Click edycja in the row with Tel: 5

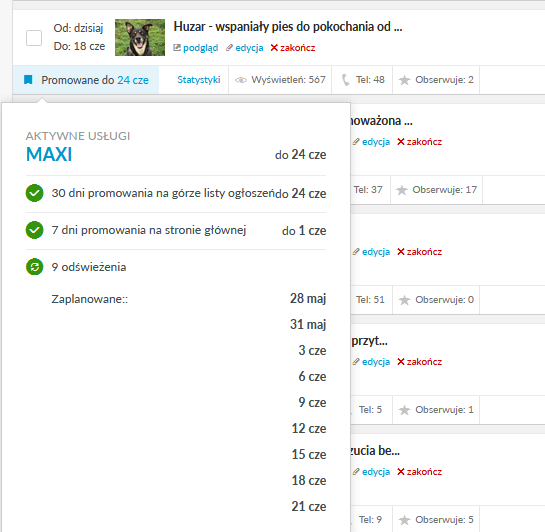(376, 362)
